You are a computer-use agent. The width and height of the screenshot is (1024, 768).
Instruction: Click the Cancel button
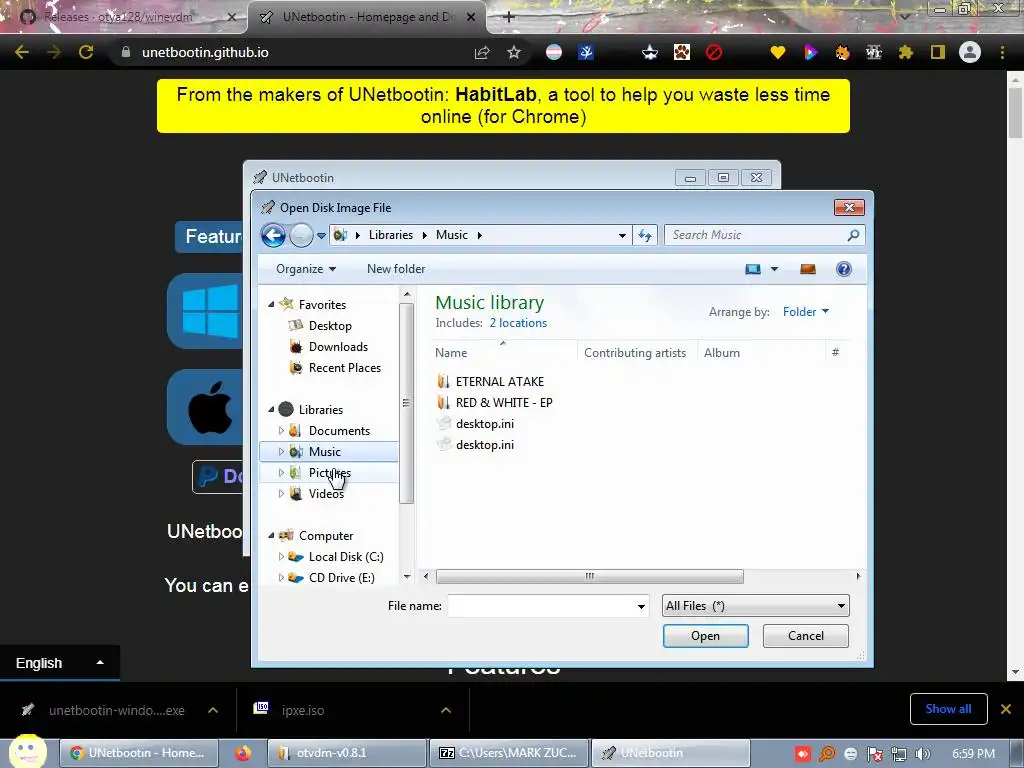(x=806, y=636)
